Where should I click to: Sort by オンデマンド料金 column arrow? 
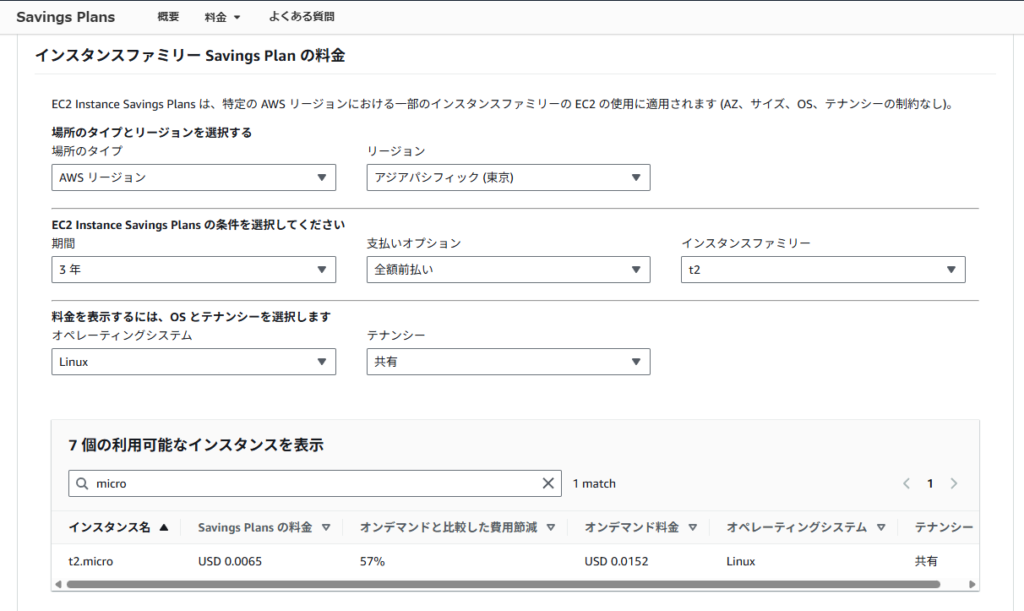[695, 527]
